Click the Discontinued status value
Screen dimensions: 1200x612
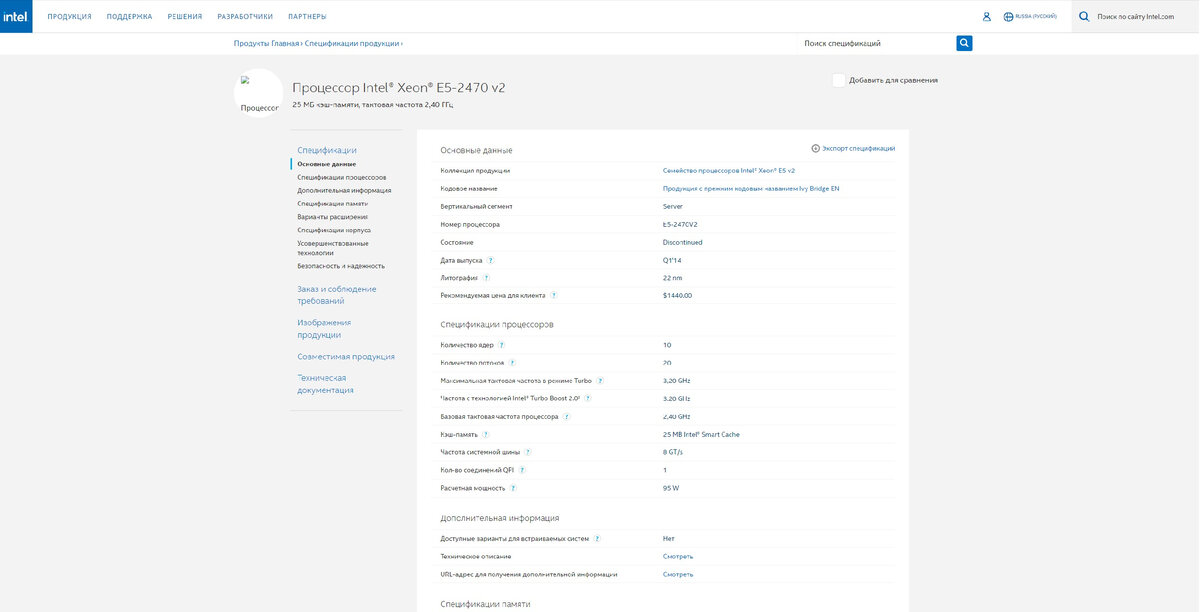tap(683, 242)
